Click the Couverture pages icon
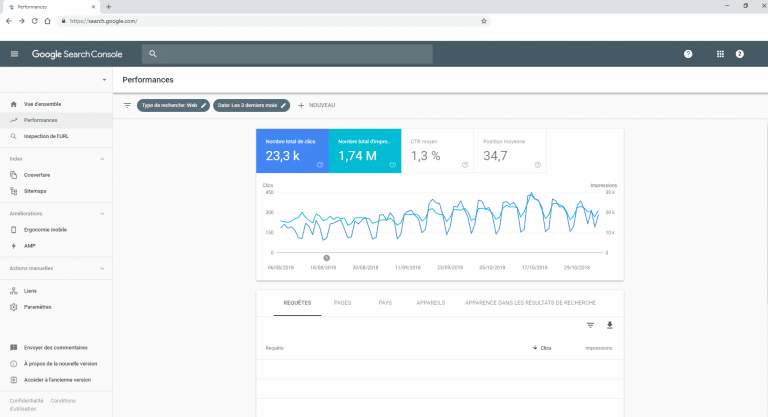 point(14,175)
